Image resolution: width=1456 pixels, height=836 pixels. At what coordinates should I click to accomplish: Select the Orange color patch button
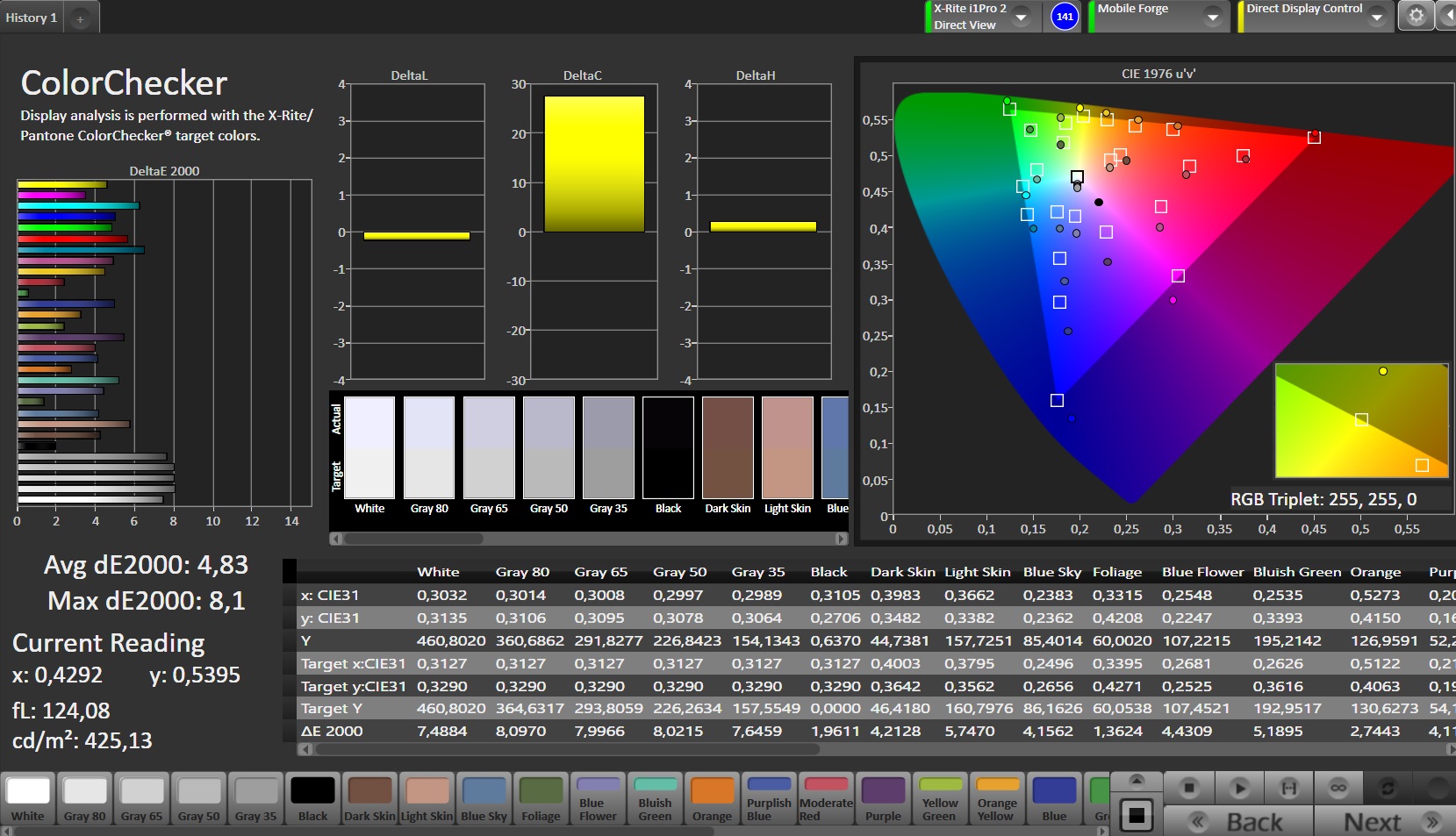click(712, 798)
